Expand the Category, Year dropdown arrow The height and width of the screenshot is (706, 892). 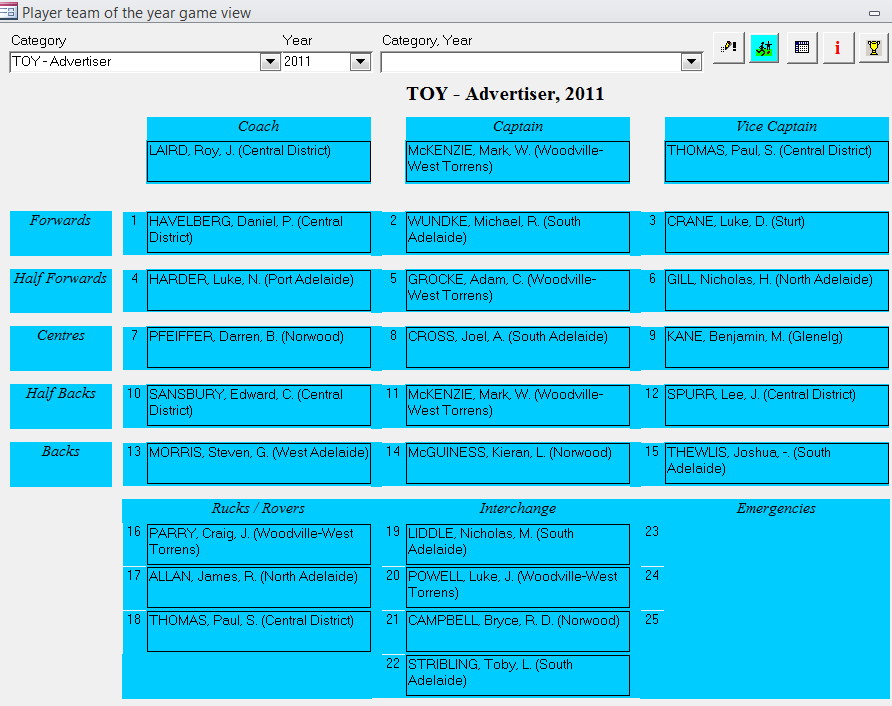[x=691, y=61]
